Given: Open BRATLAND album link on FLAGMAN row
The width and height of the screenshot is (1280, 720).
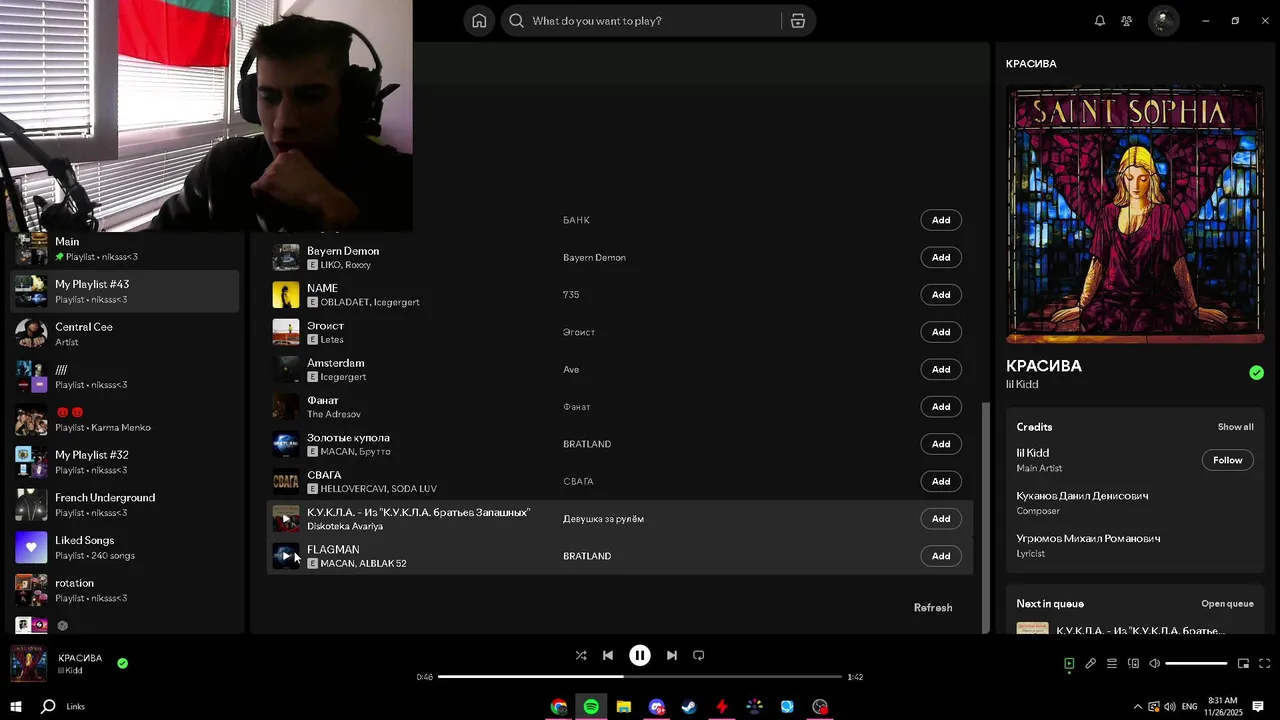Looking at the screenshot, I should click(587, 556).
